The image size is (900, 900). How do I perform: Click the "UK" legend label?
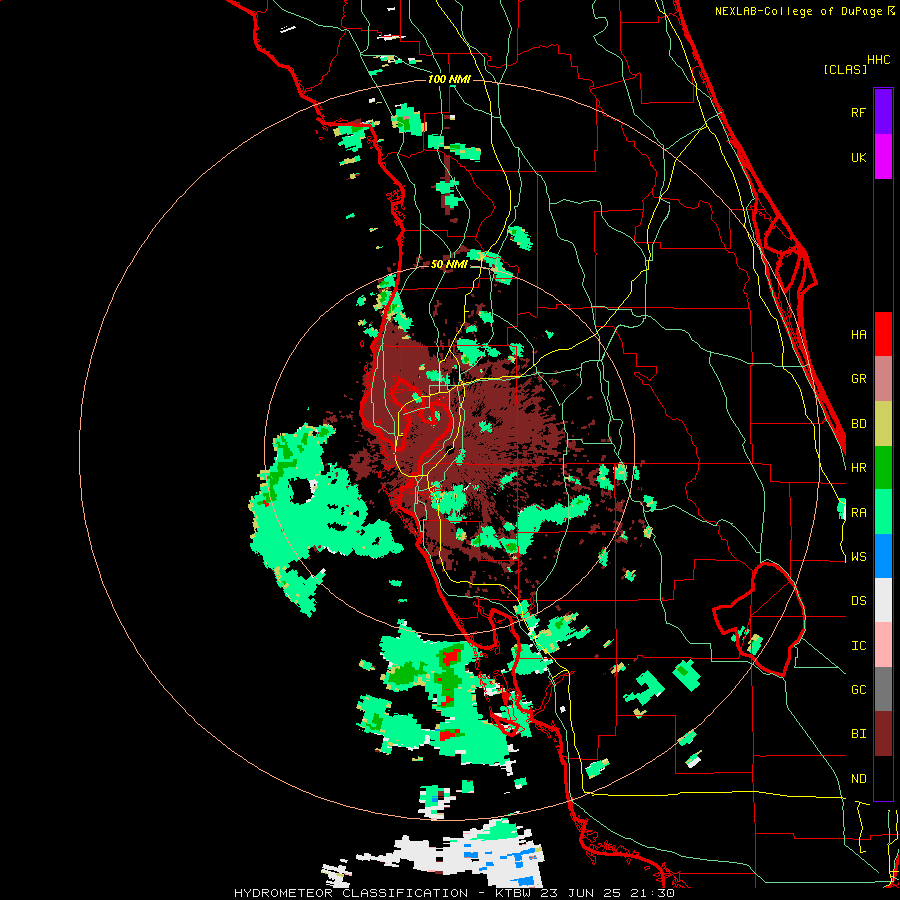click(x=858, y=158)
